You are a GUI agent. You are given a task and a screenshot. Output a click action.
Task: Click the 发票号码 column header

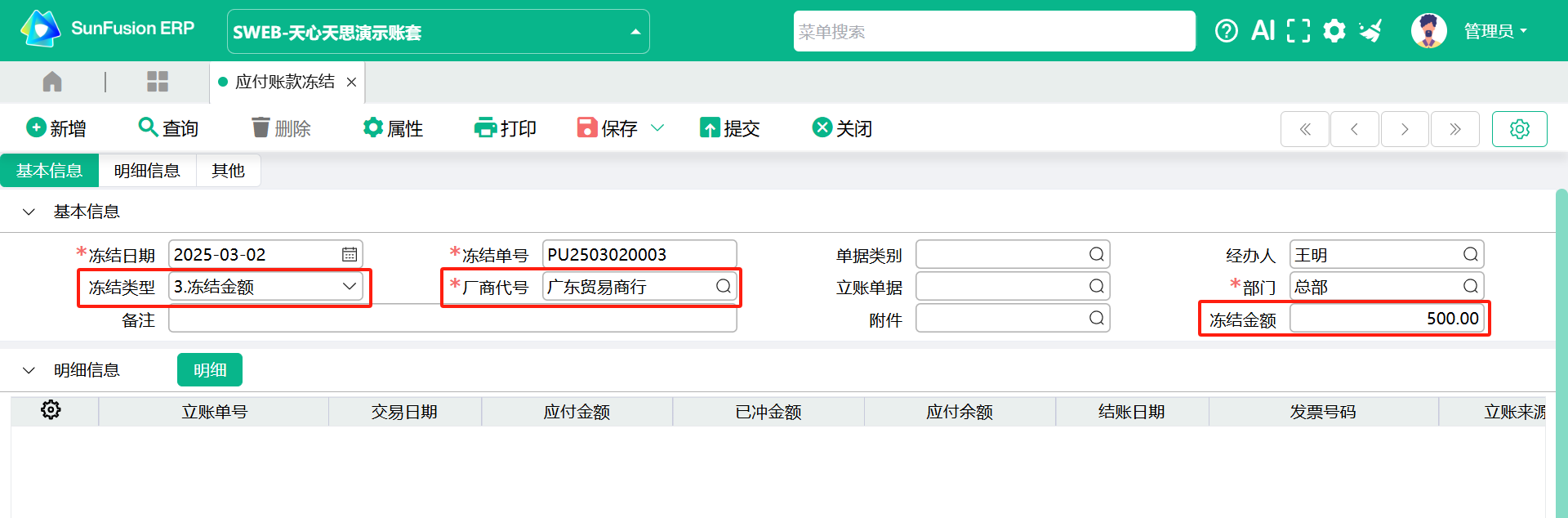1323,412
